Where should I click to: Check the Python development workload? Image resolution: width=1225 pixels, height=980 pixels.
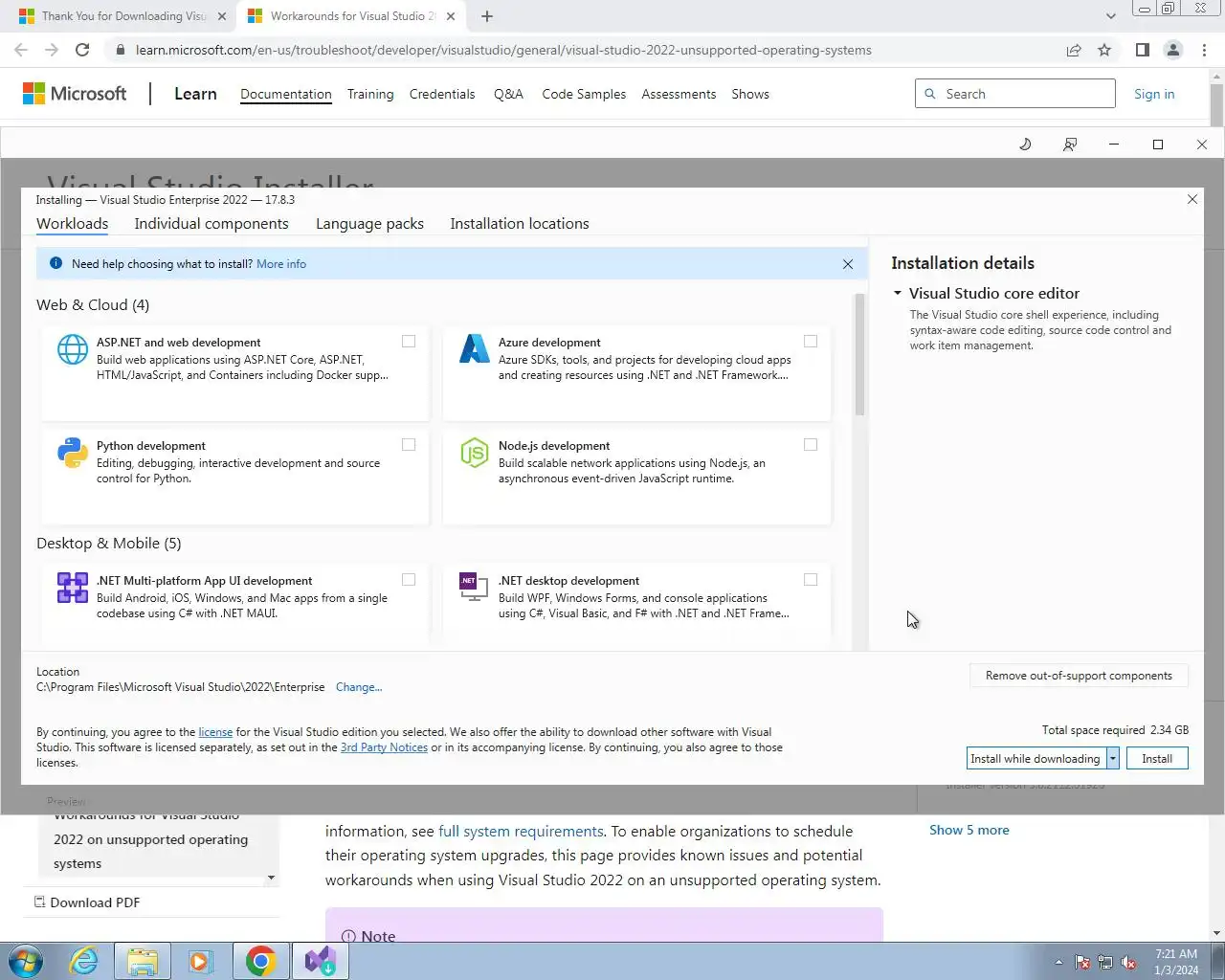coord(409,445)
